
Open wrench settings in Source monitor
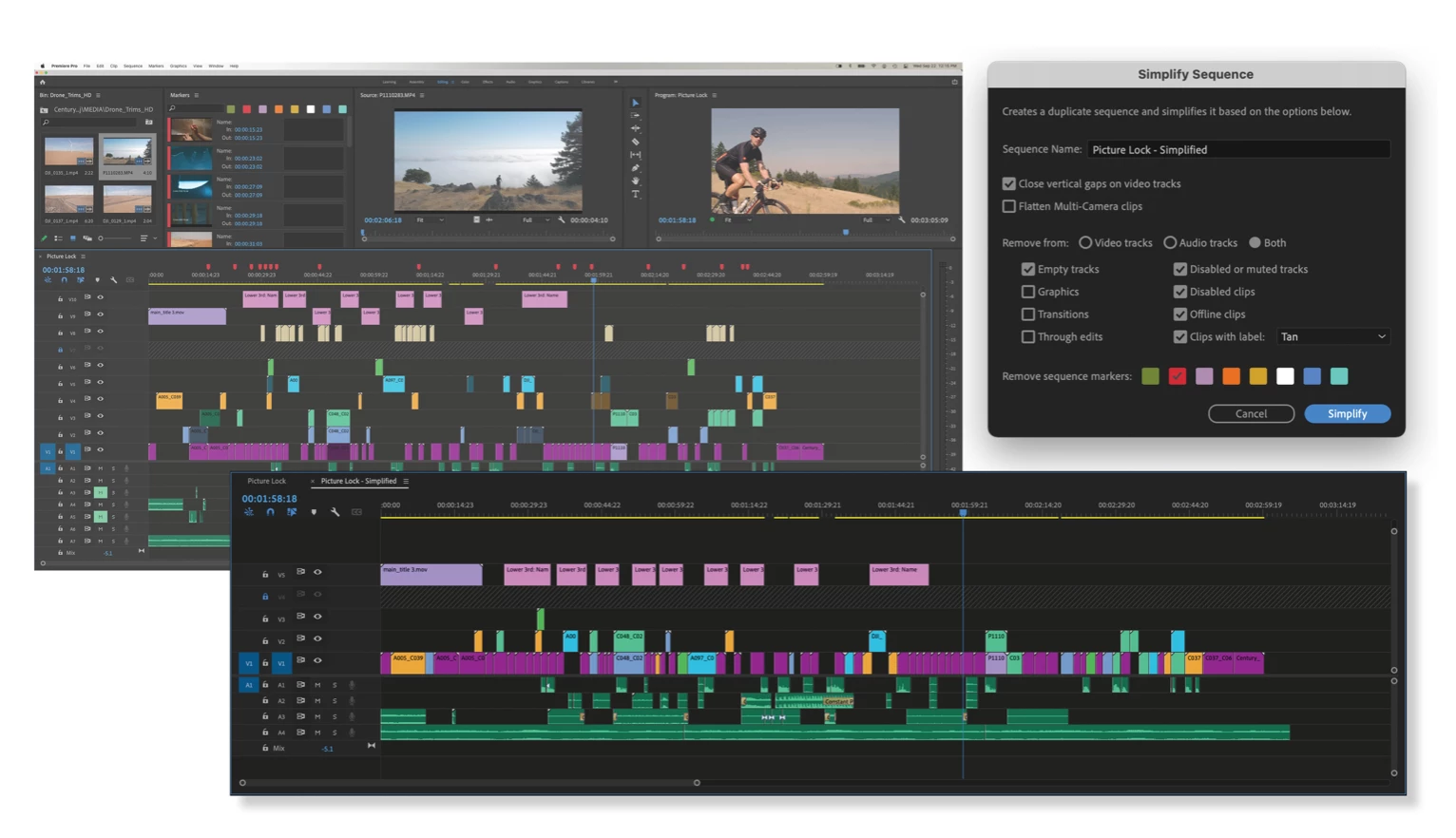(562, 219)
